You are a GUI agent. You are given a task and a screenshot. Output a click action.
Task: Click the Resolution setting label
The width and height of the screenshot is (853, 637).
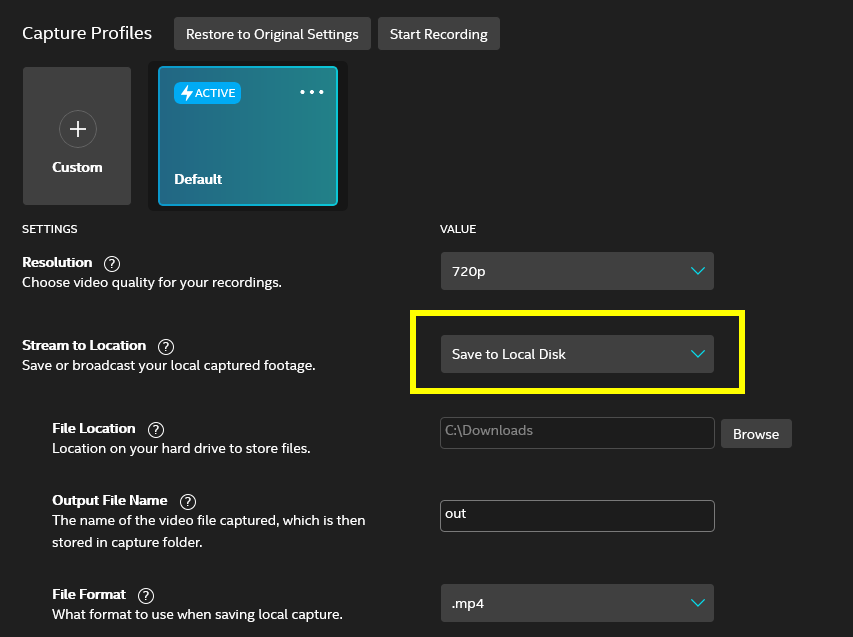[x=57, y=262]
